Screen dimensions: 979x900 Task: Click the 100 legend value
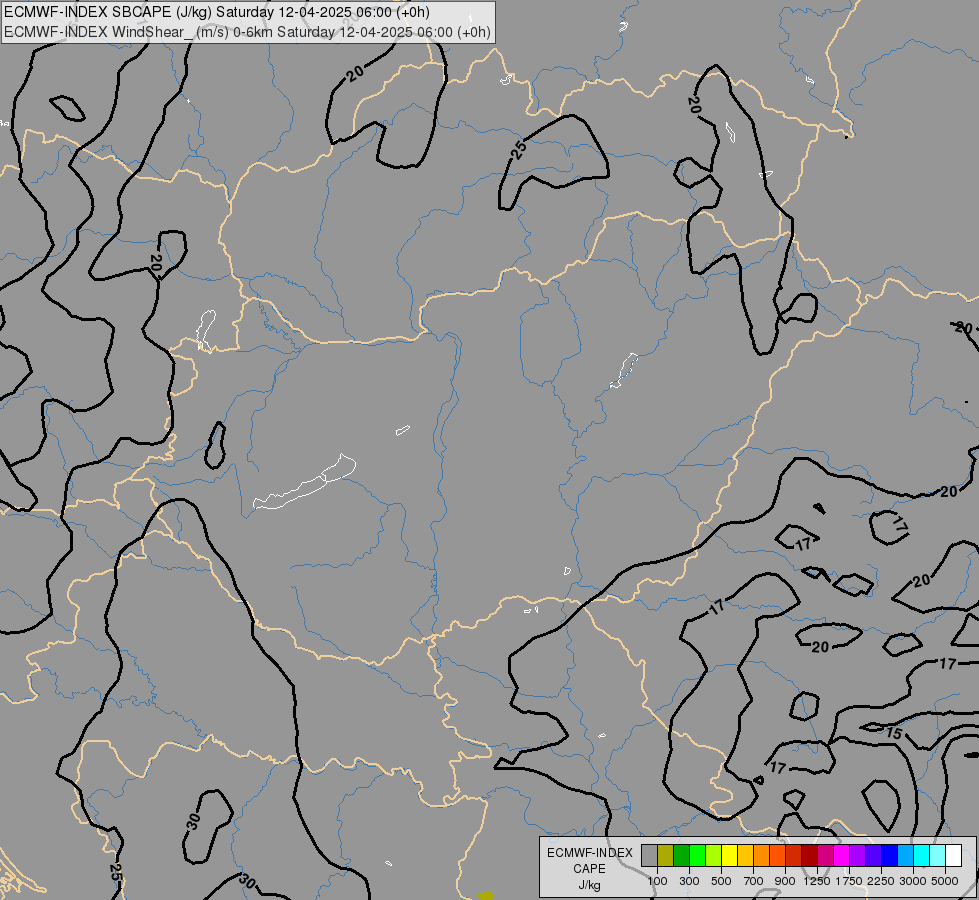pyautogui.click(x=657, y=881)
